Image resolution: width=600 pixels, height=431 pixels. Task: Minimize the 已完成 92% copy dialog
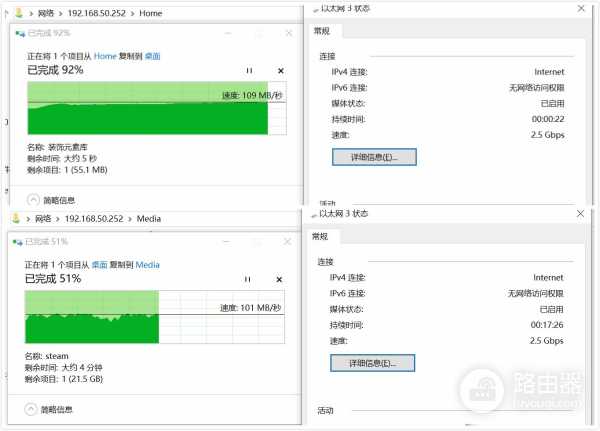[x=228, y=33]
